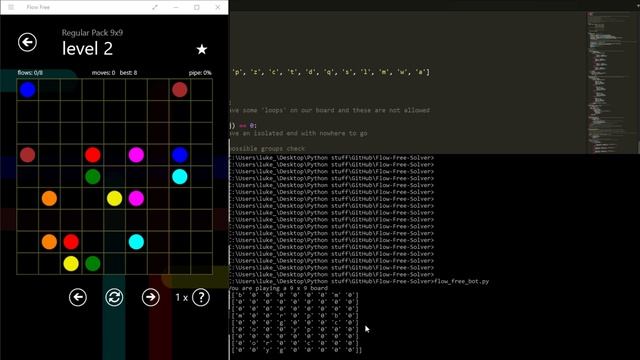Advance to next level with bottom right arrow
Image resolution: width=640 pixels, height=360 pixels.
tap(151, 297)
